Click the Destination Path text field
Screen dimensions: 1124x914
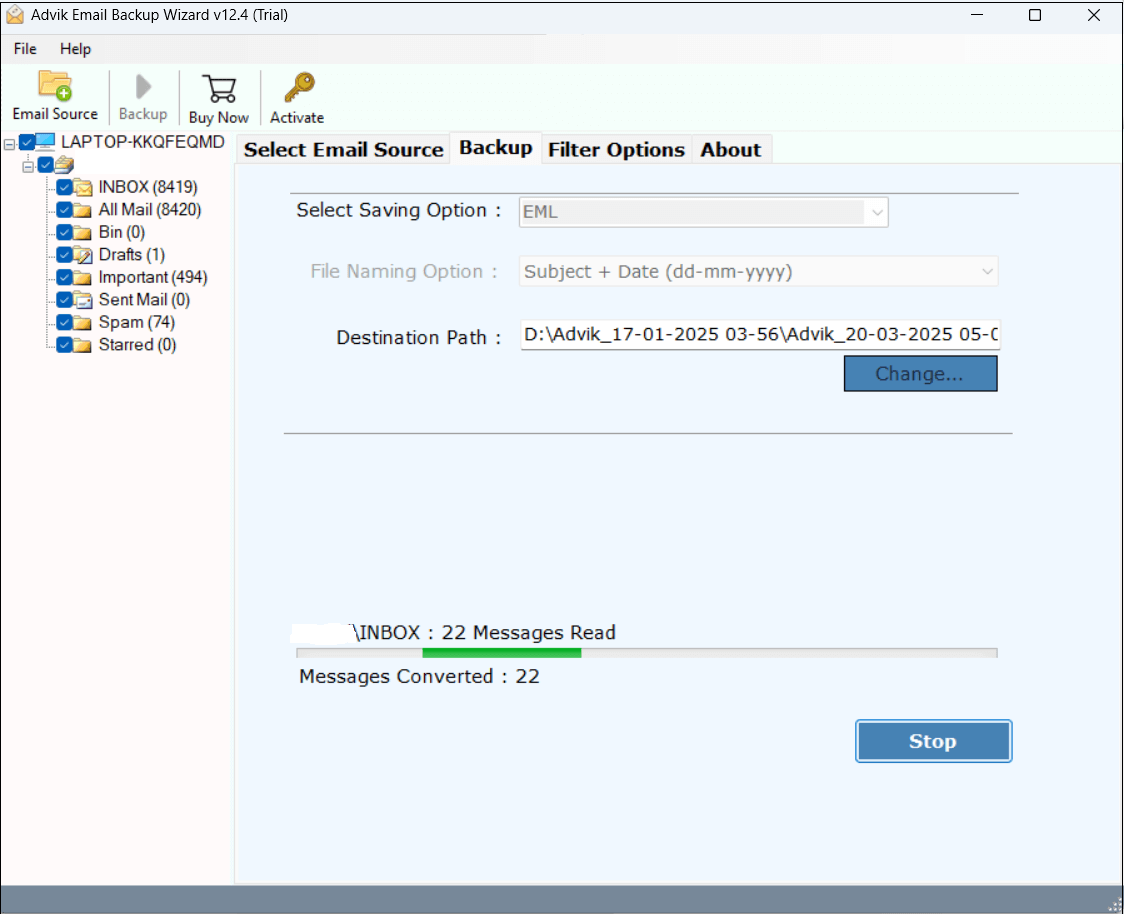(x=760, y=335)
